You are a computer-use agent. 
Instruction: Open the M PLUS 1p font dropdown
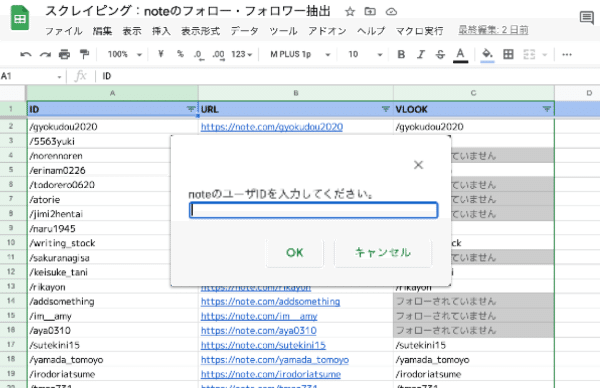[300, 54]
